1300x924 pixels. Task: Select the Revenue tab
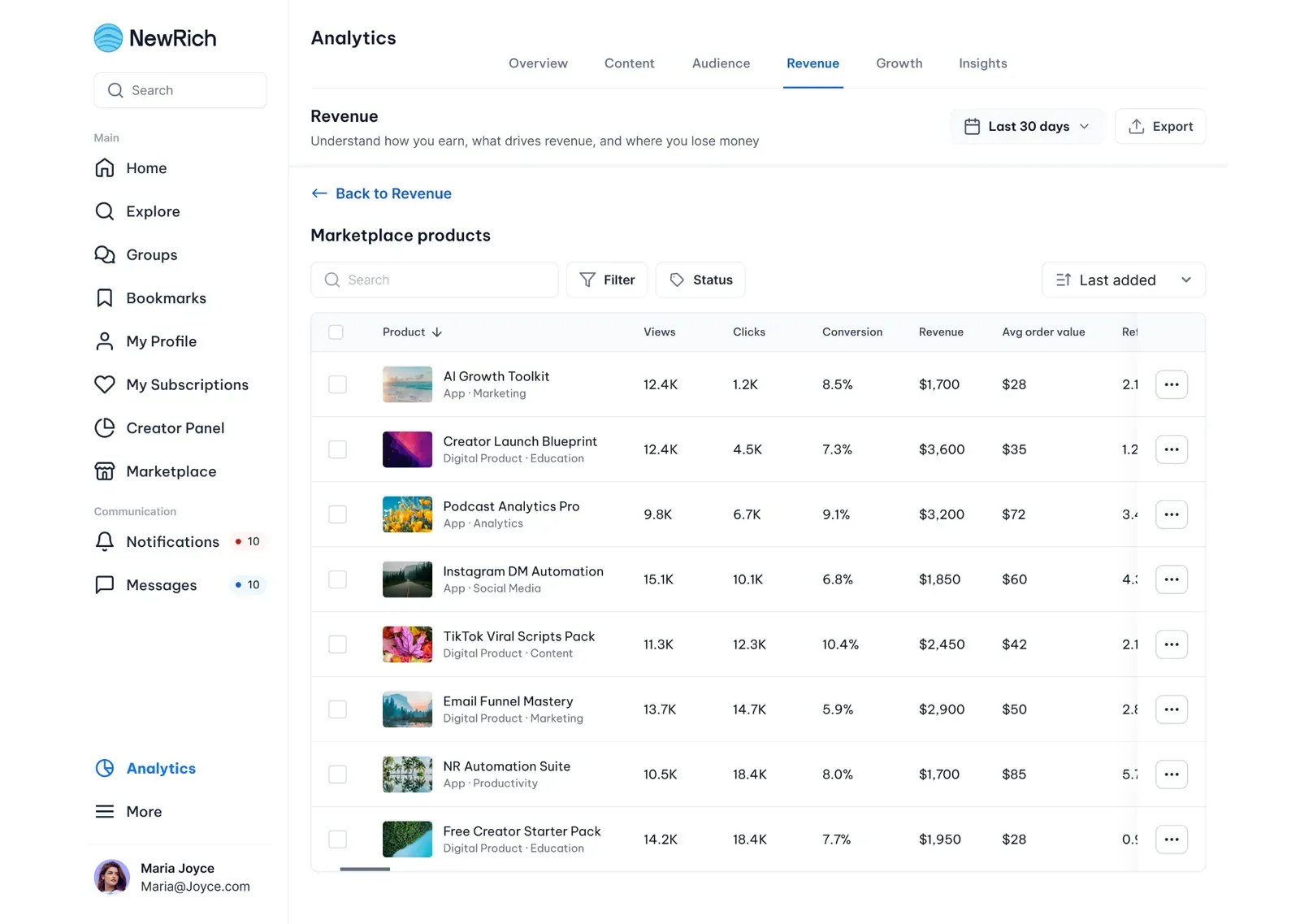point(812,63)
